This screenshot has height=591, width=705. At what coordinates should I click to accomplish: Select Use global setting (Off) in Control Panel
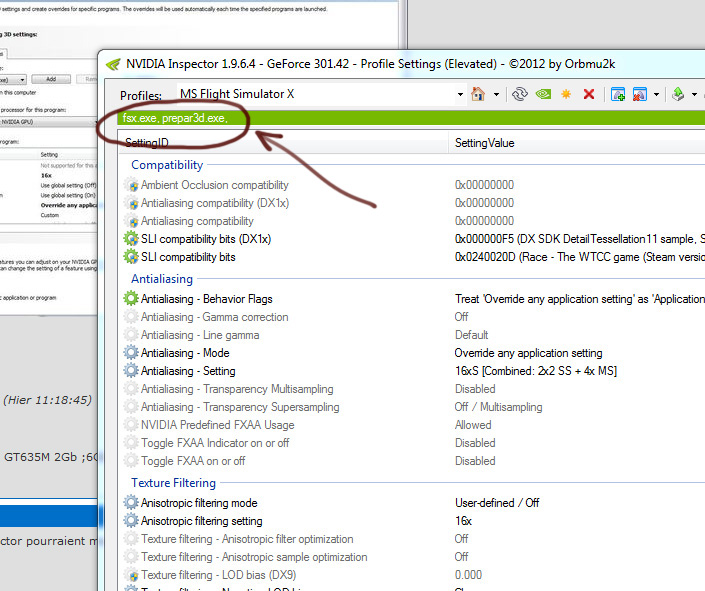tap(68, 185)
